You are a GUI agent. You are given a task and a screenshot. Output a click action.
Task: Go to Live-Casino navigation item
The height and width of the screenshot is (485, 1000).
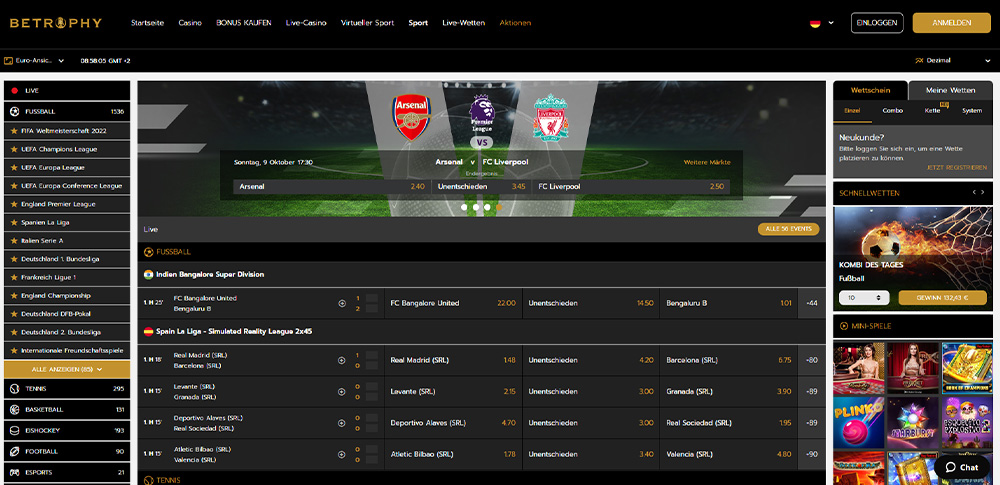(x=306, y=23)
